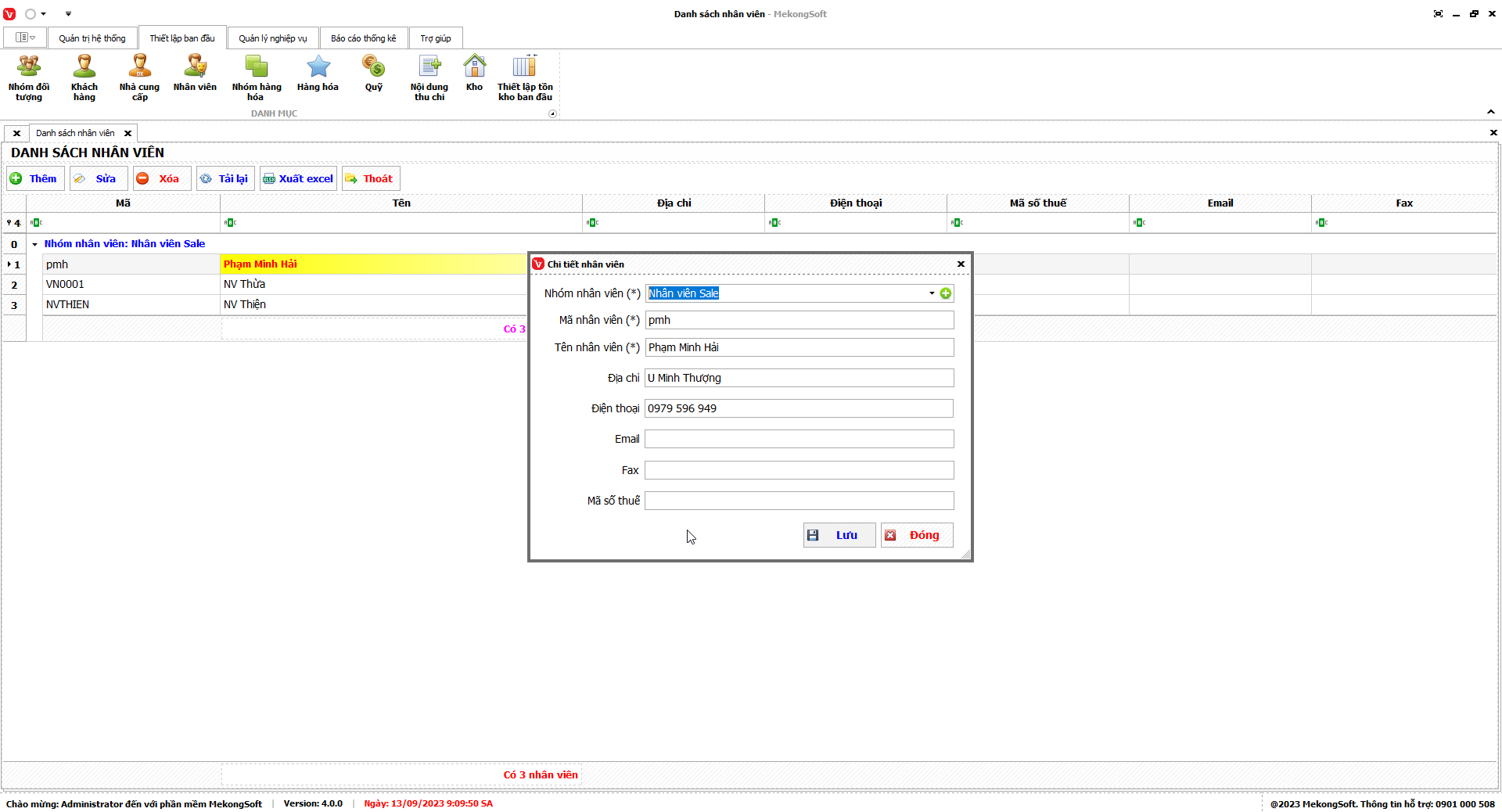The image size is (1502, 812).
Task: Click the green add employee group icon
Action: coord(946,293)
